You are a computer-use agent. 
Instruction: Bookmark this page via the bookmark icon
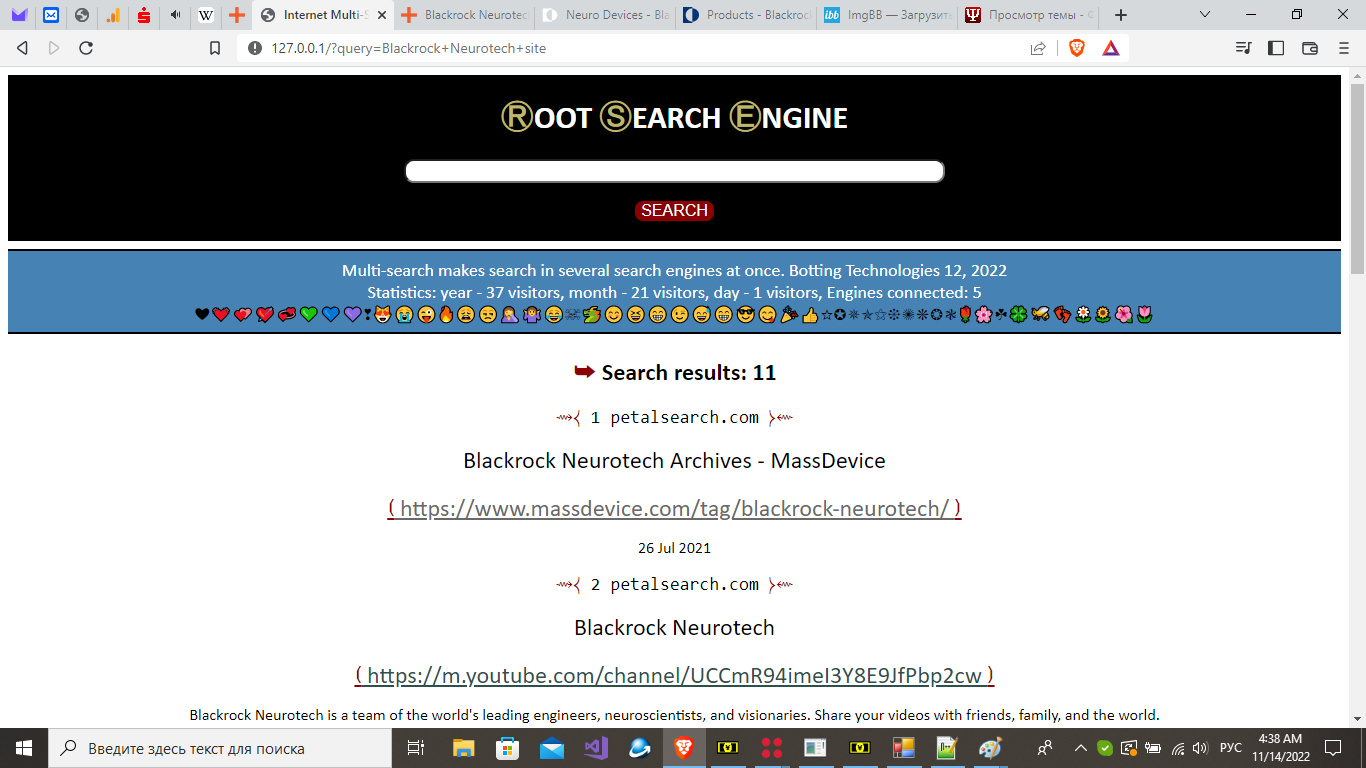pyautogui.click(x=215, y=48)
